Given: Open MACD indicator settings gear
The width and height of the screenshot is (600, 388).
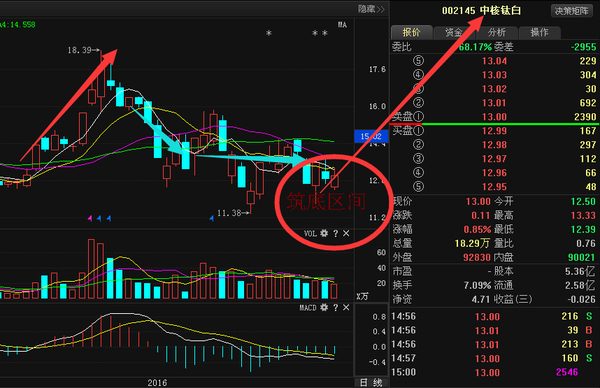Looking at the screenshot, I should point(324,307).
